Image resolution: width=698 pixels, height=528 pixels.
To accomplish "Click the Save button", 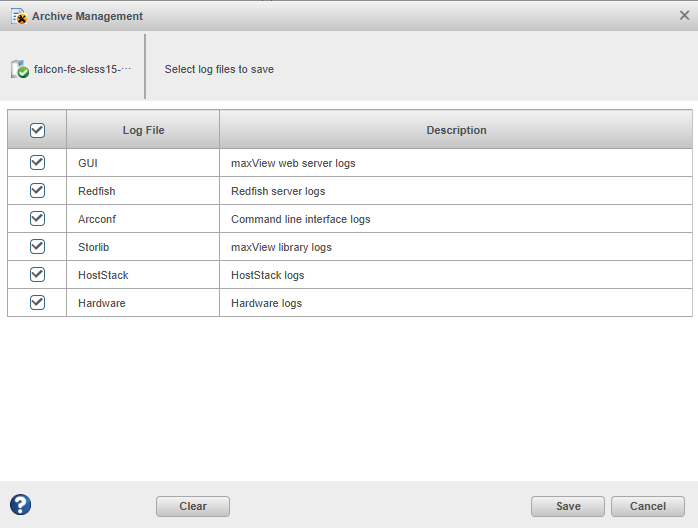I will [x=568, y=506].
